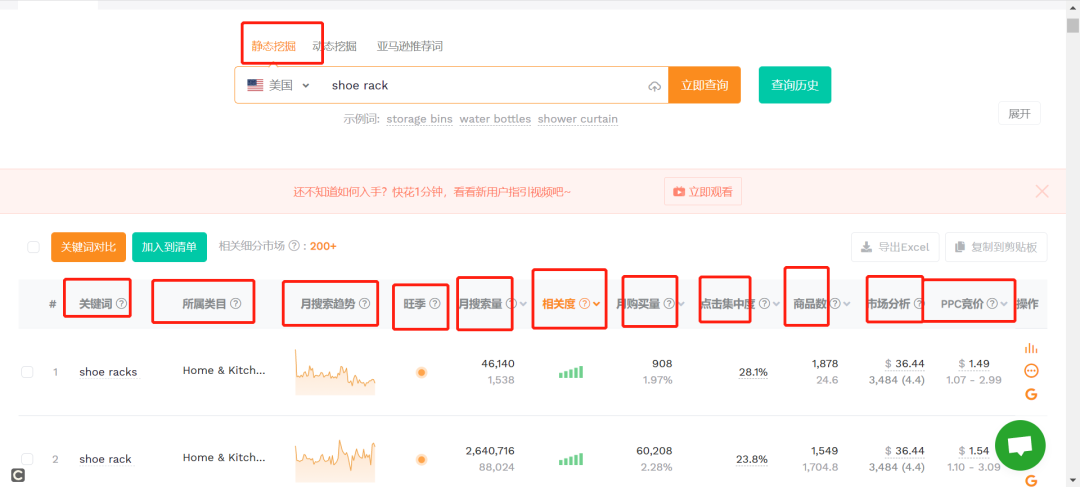The image size is (1080, 487).
Task: Click the question mark beside PPC竞价
Action: pyautogui.click(x=992, y=303)
